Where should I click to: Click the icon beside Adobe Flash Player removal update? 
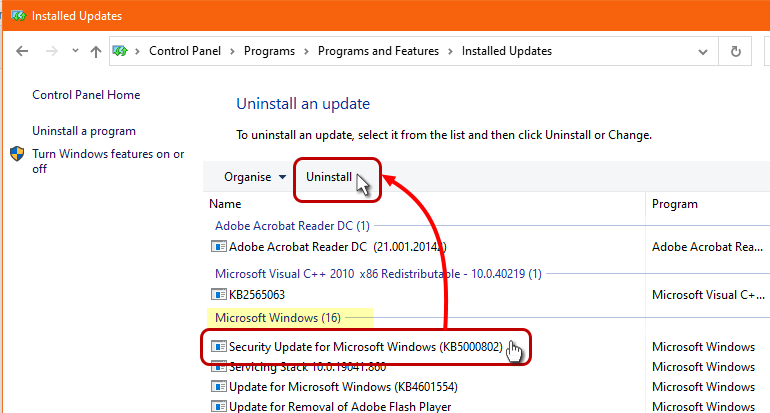tap(219, 407)
